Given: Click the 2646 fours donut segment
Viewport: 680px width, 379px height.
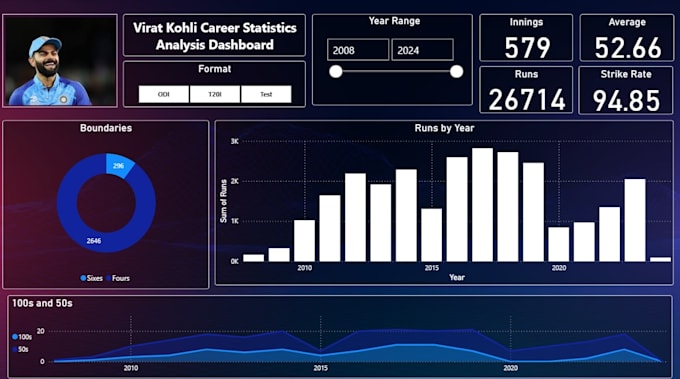Looking at the screenshot, I should coord(94,241).
